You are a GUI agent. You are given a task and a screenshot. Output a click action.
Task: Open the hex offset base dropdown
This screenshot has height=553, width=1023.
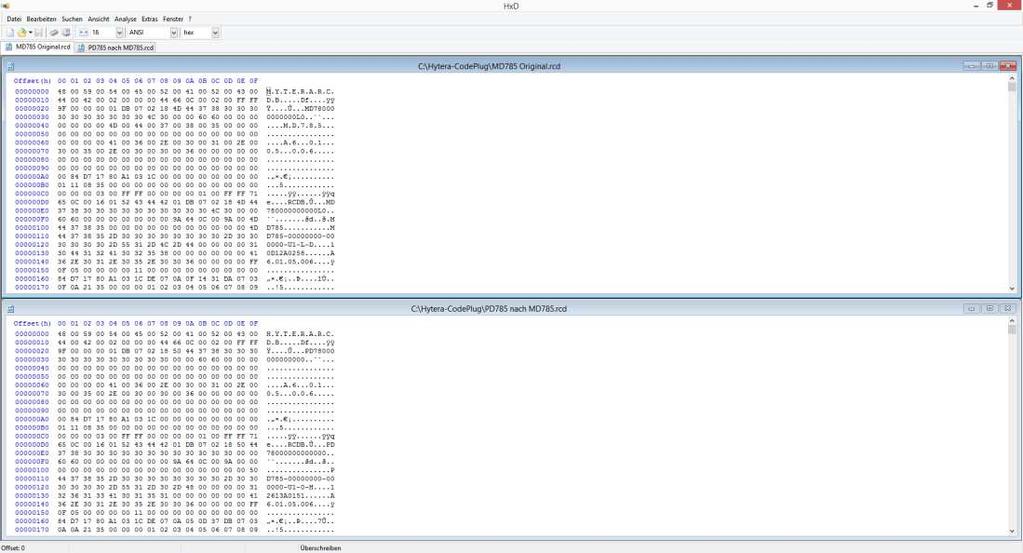(215, 32)
